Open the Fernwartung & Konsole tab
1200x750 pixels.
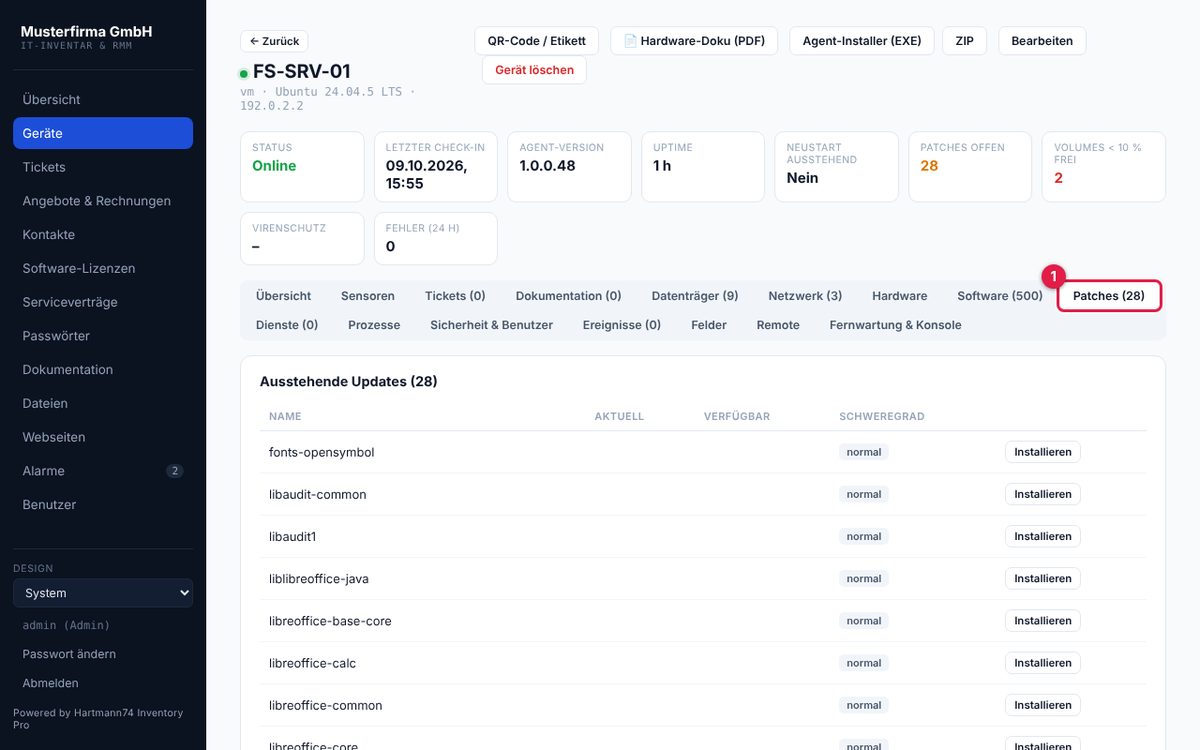(x=895, y=325)
